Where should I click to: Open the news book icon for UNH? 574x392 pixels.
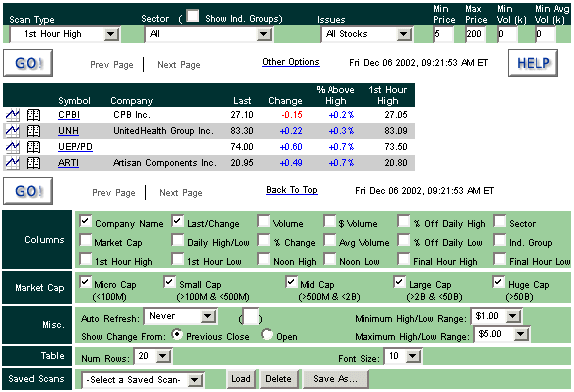click(x=33, y=131)
